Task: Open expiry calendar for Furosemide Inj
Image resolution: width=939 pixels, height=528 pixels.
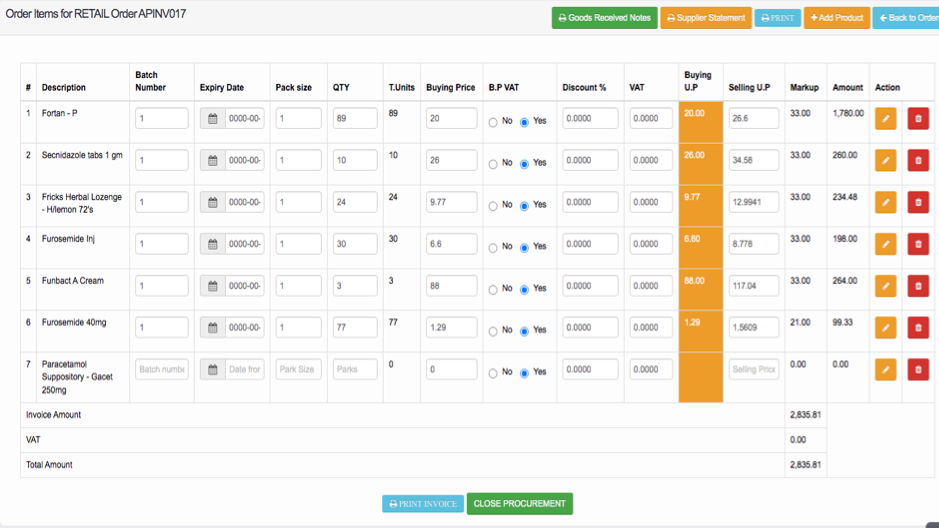Action: (213, 244)
